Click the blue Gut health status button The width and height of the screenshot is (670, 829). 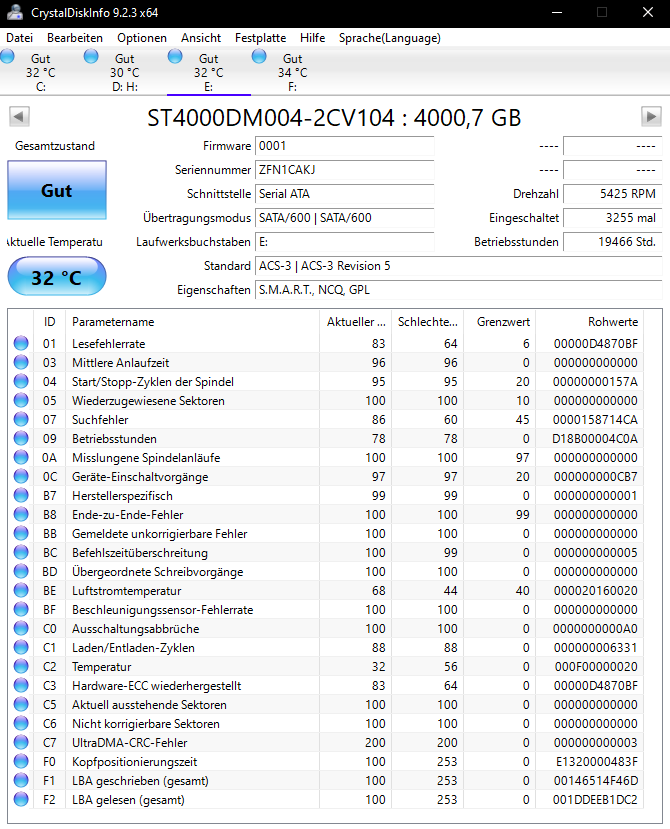(57, 190)
